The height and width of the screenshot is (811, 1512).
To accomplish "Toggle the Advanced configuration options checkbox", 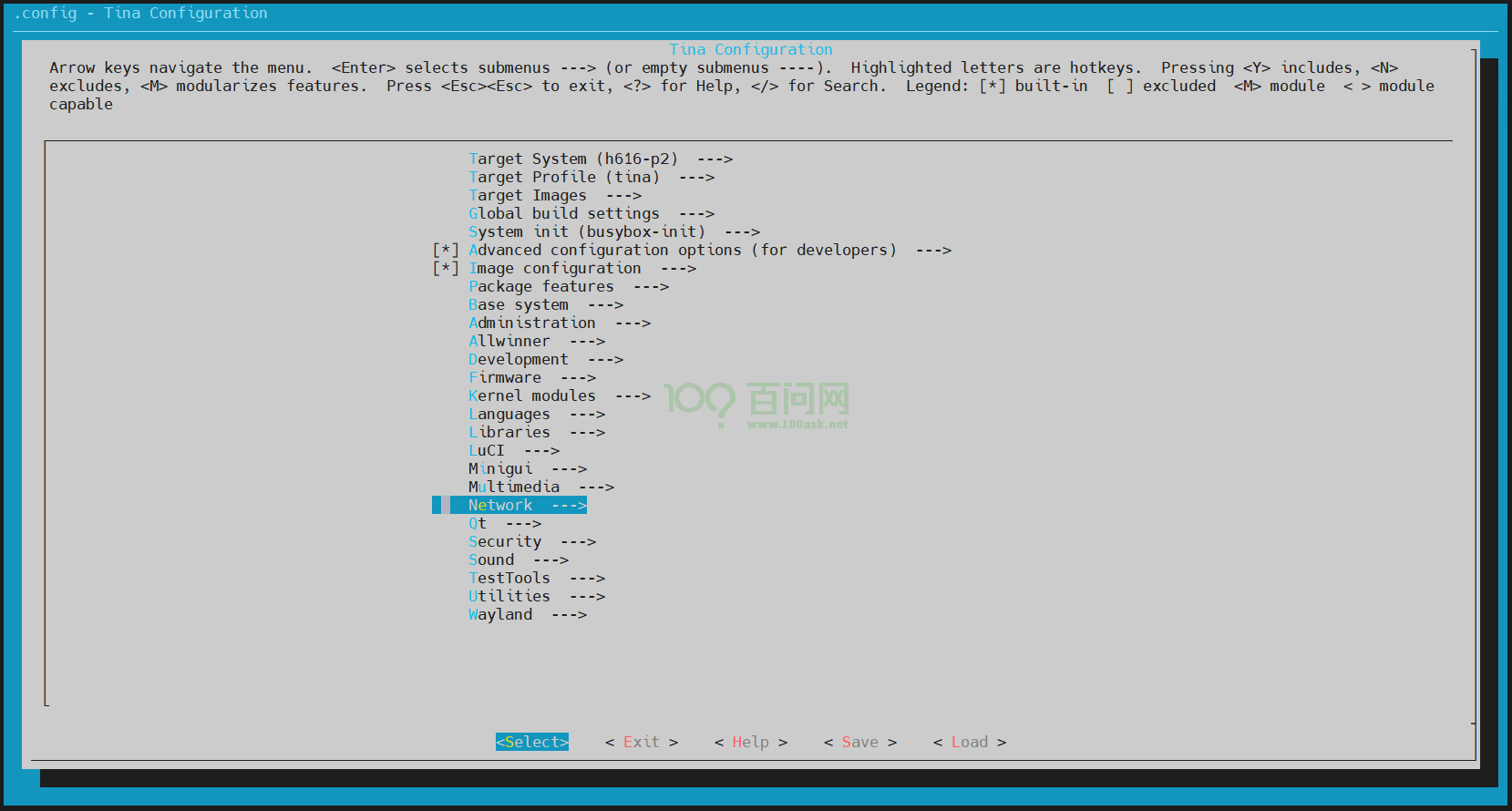I will click(446, 251).
